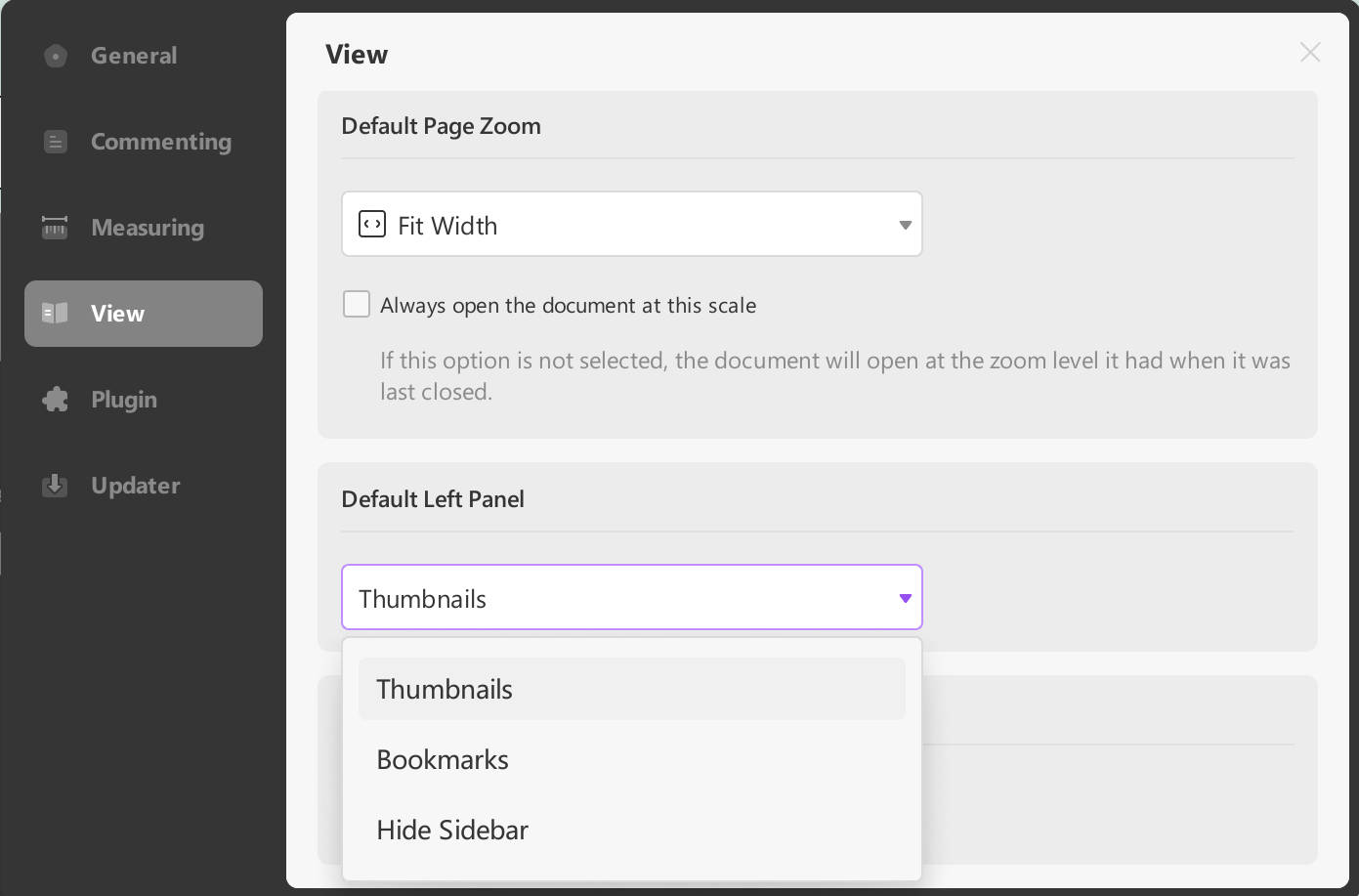Go to Plugin settings
The width and height of the screenshot is (1359, 896).
tap(124, 400)
